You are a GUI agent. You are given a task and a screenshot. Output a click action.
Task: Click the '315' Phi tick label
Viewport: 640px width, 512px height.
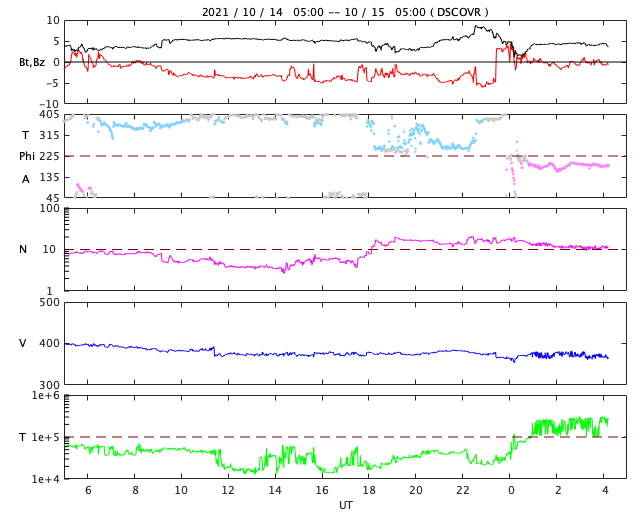click(49, 135)
